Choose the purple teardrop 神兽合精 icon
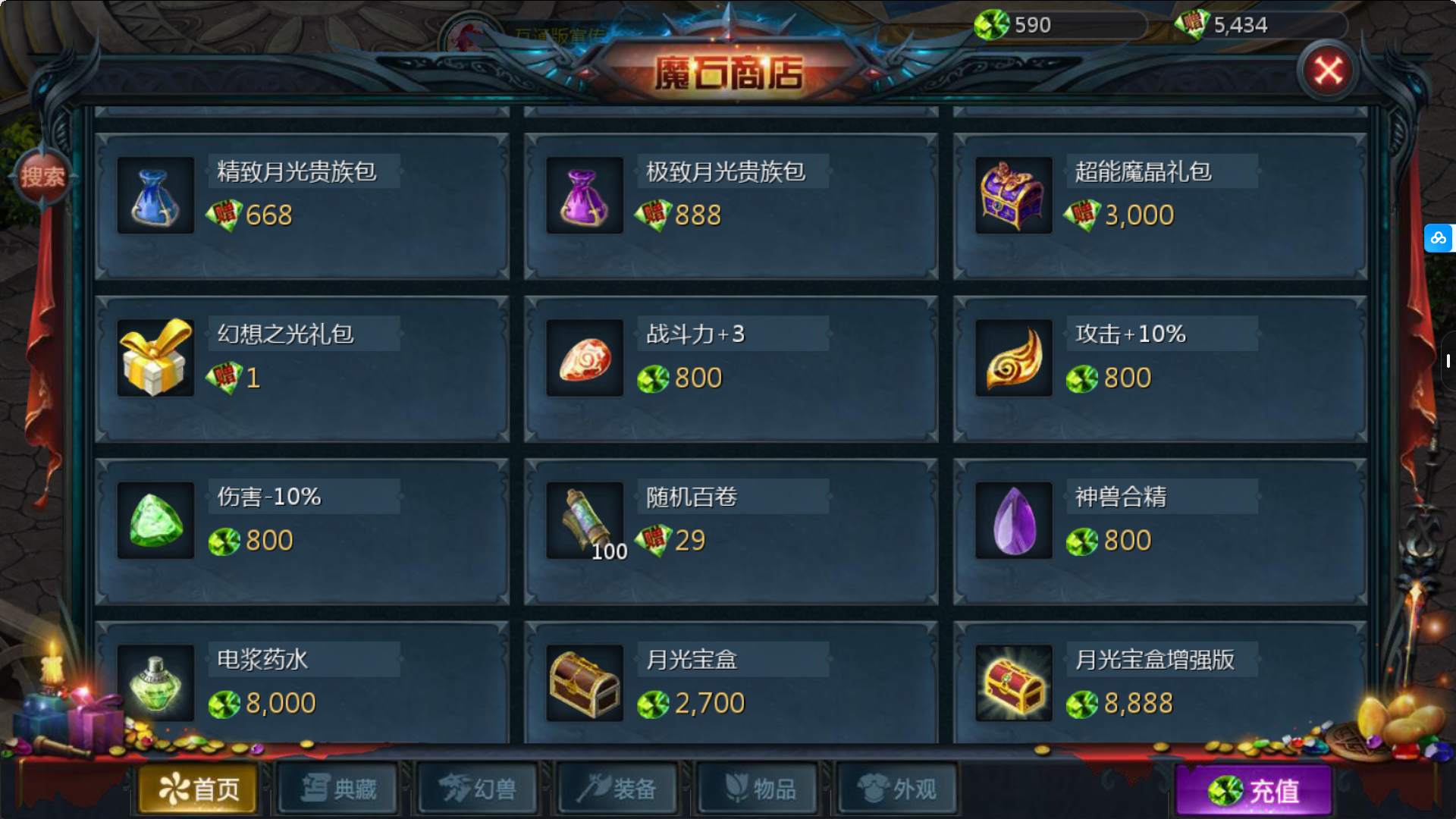Screen dimensions: 1456x819 (1014, 521)
